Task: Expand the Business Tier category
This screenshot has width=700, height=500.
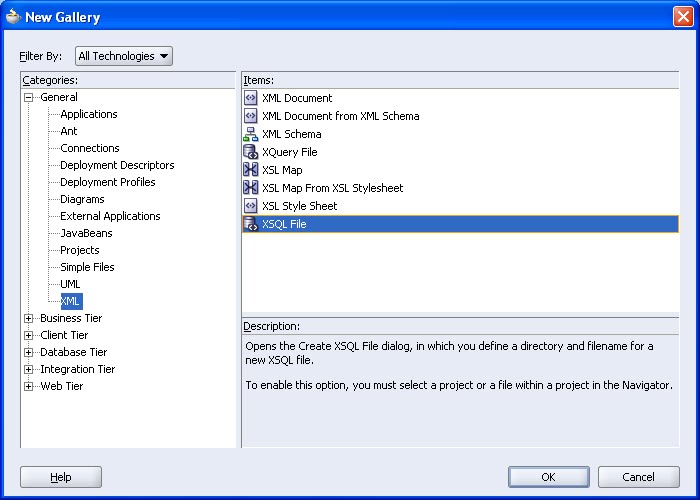Action: 29,318
